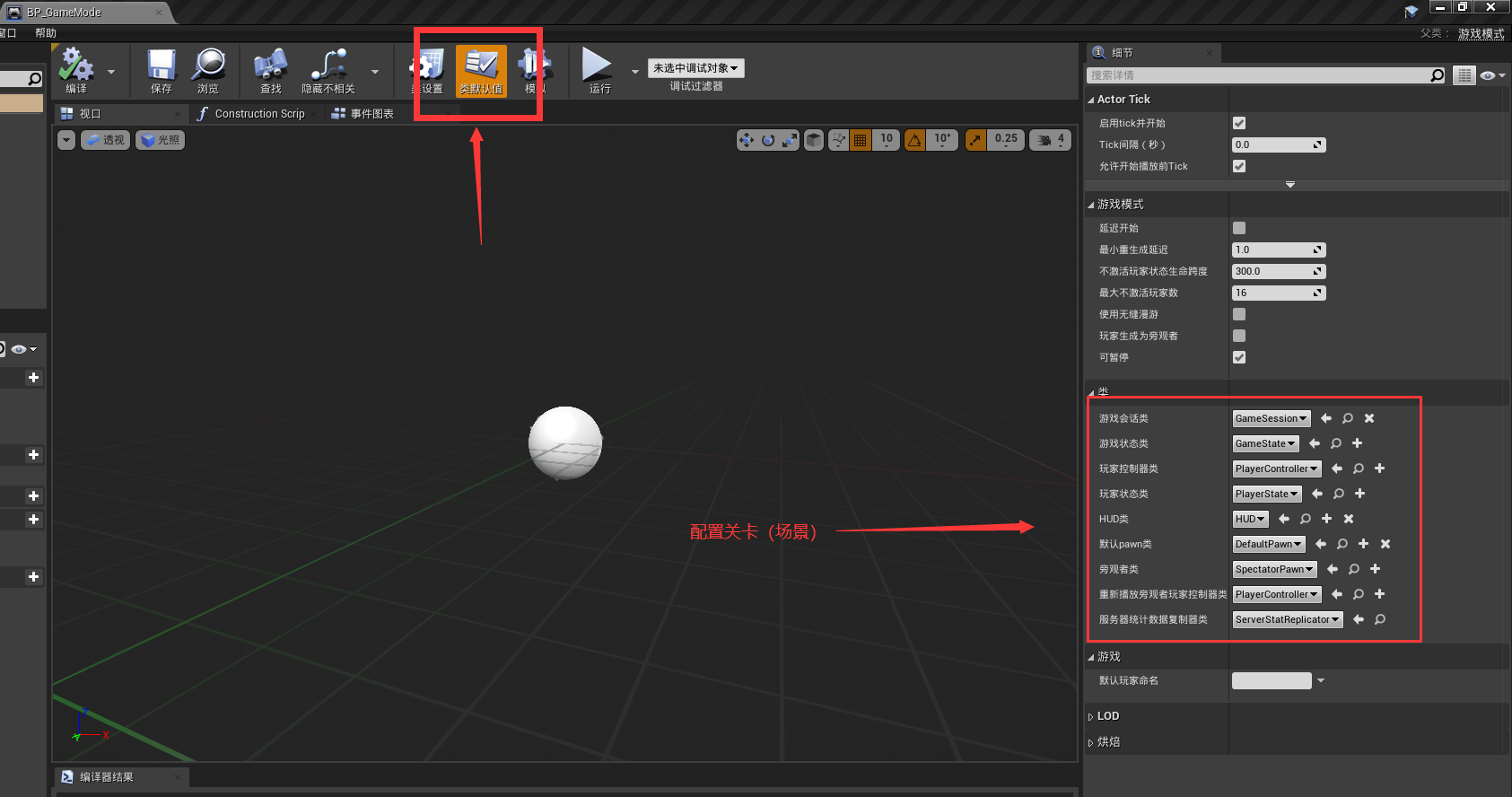The height and width of the screenshot is (797, 1512).
Task: Click the 搜索详情 search field
Action: coord(1256,75)
